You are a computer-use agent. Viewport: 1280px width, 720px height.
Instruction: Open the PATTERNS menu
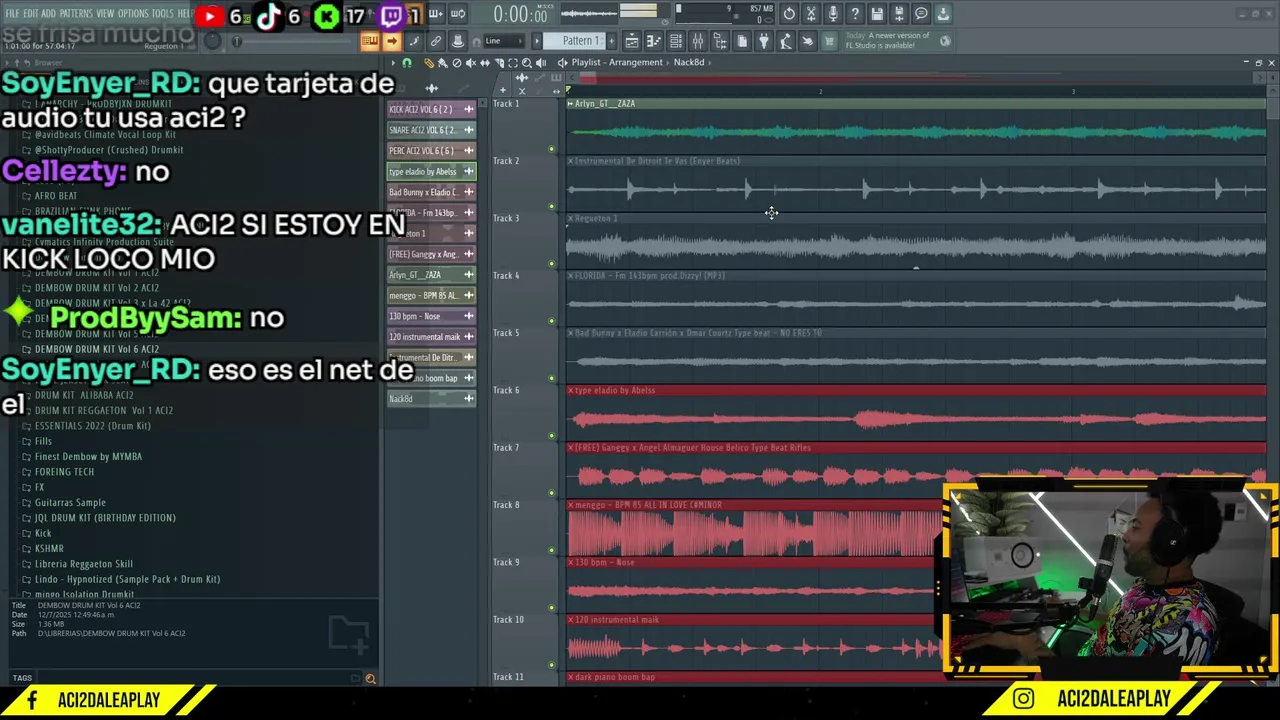tap(76, 14)
